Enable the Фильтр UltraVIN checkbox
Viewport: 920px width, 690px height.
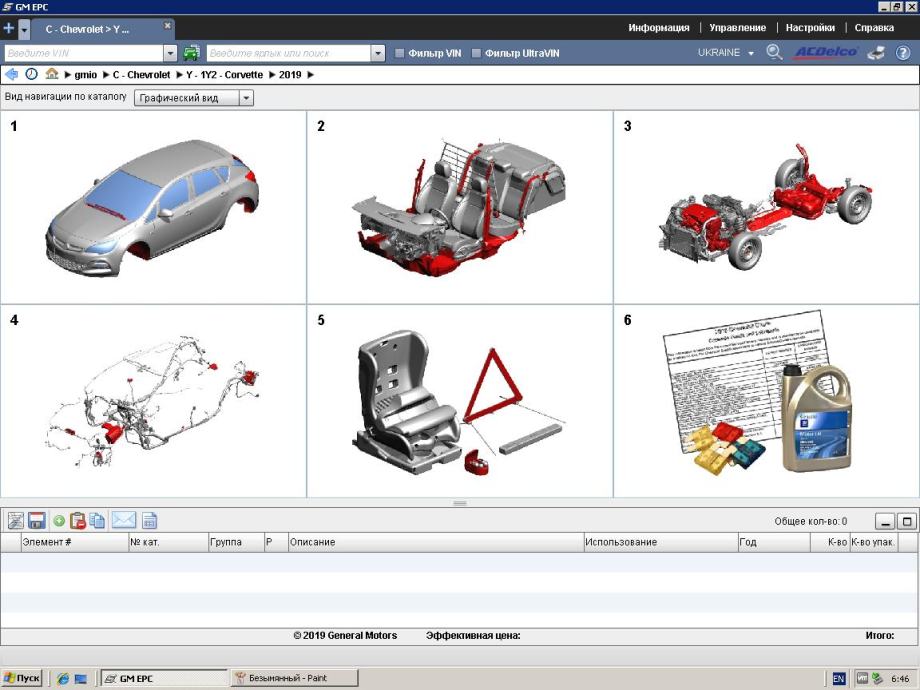coord(476,53)
